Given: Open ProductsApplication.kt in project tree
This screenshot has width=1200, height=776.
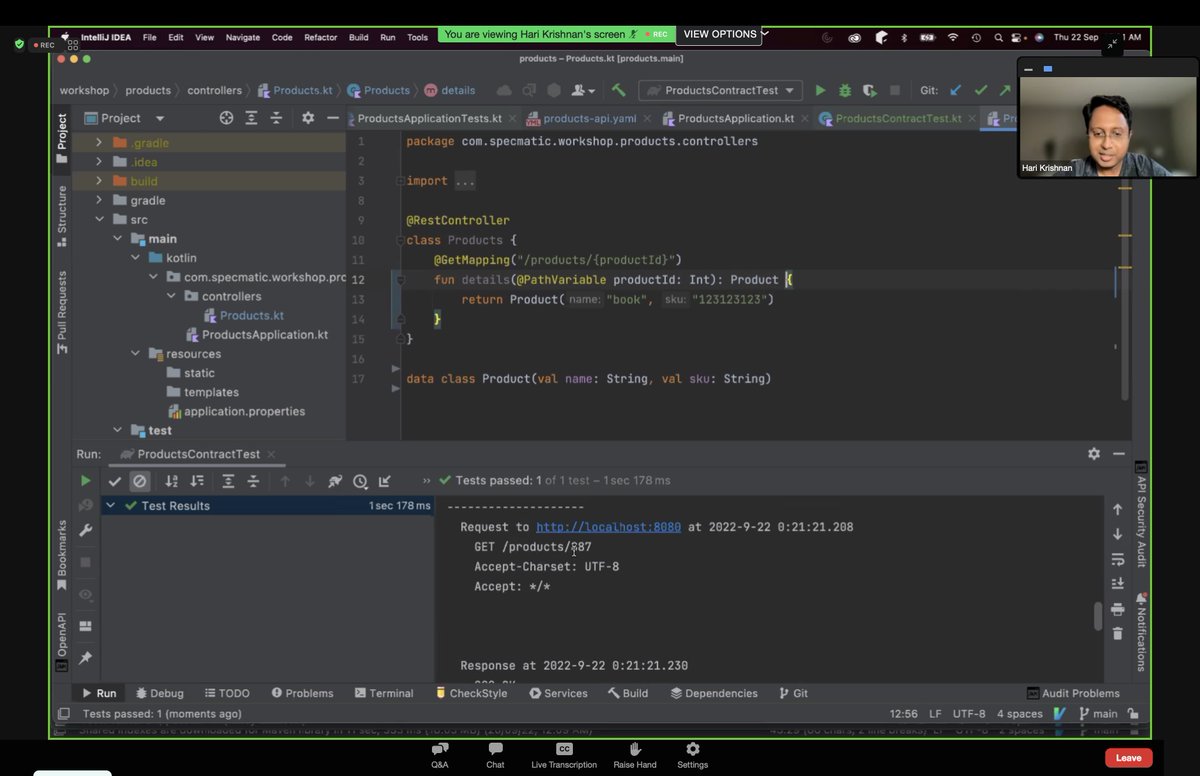Looking at the screenshot, I should (x=265, y=335).
